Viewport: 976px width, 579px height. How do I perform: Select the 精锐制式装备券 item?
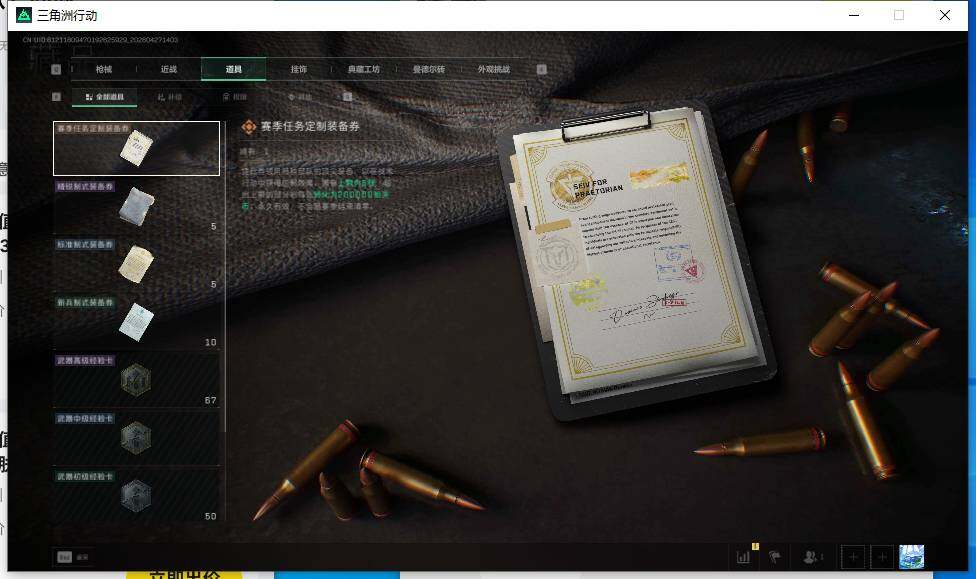[x=136, y=206]
